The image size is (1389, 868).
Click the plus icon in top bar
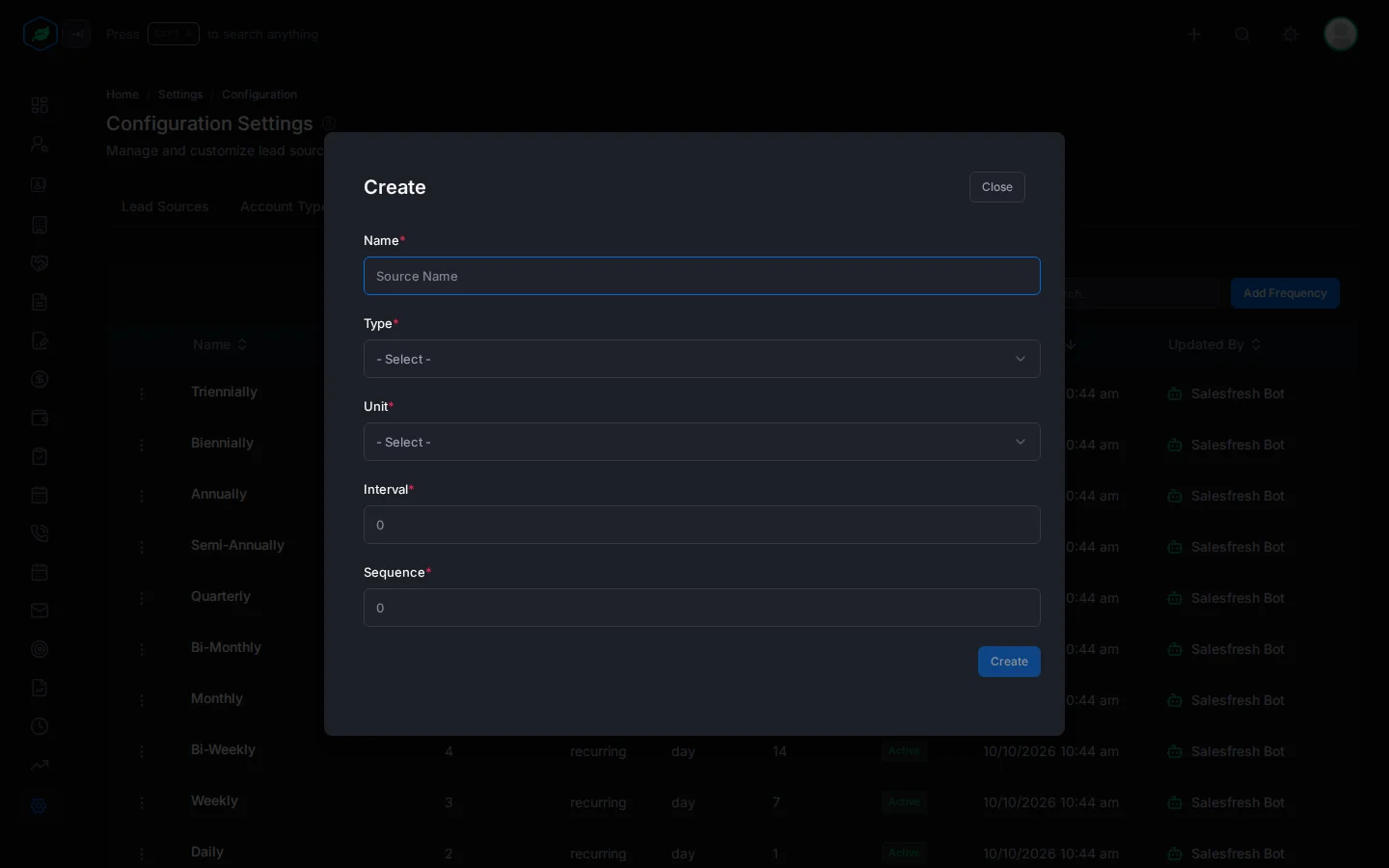point(1194,35)
